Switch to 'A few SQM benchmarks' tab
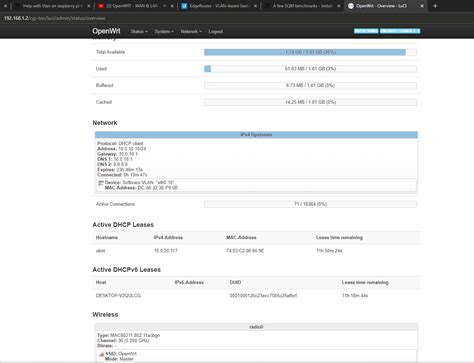 pos(302,6)
